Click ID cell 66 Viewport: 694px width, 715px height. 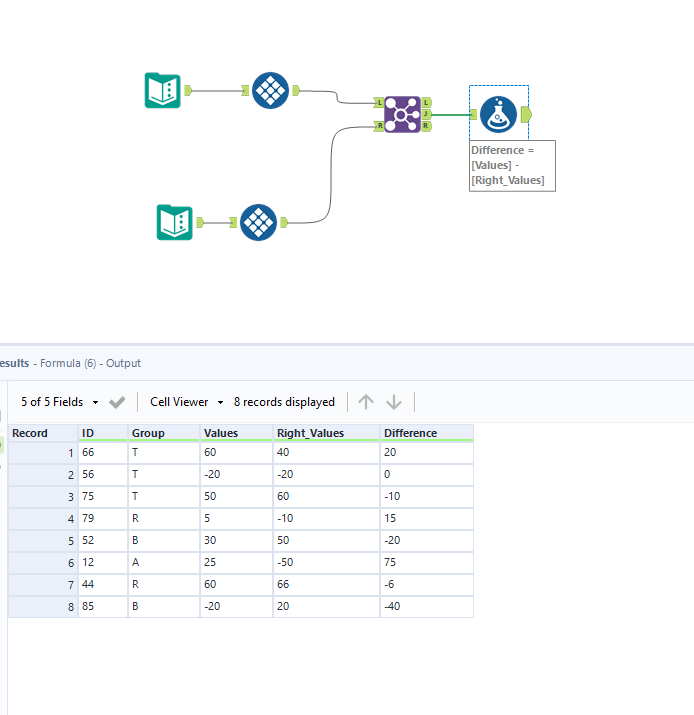(x=103, y=453)
